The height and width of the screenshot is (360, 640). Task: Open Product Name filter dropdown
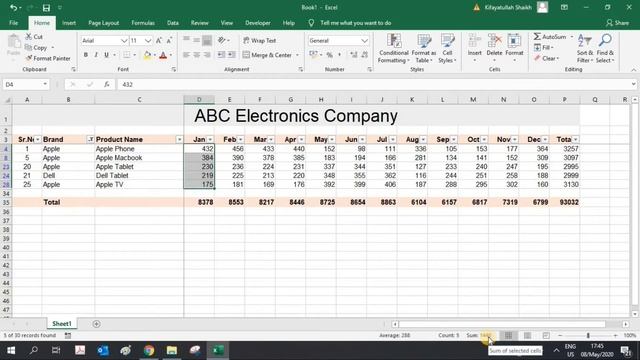179,140
